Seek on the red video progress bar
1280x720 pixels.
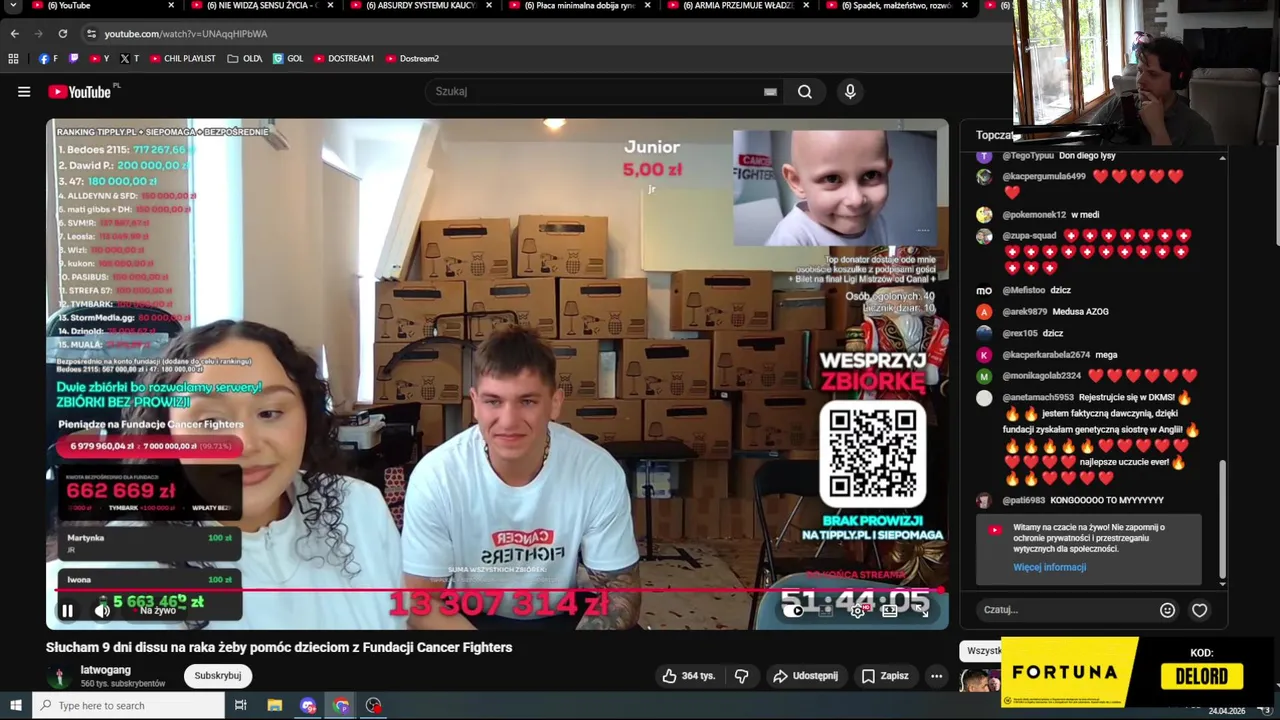[x=497, y=590]
